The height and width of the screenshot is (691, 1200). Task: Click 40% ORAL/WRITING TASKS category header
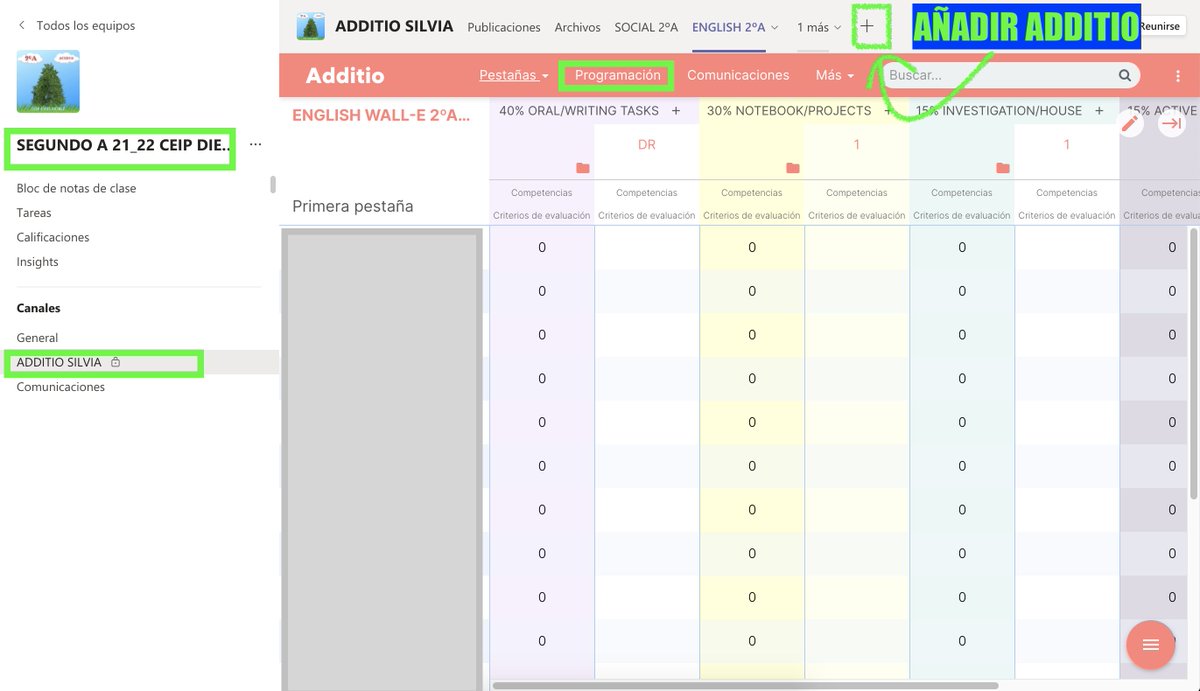(579, 111)
